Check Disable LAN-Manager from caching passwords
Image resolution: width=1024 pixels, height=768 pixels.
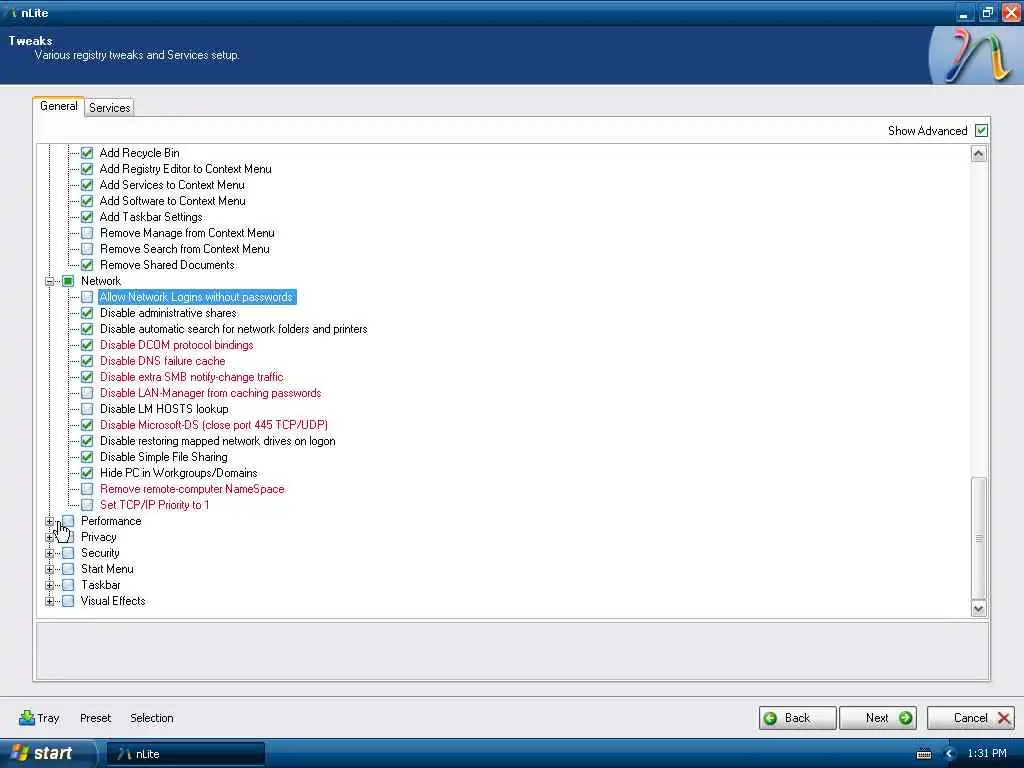click(x=87, y=393)
